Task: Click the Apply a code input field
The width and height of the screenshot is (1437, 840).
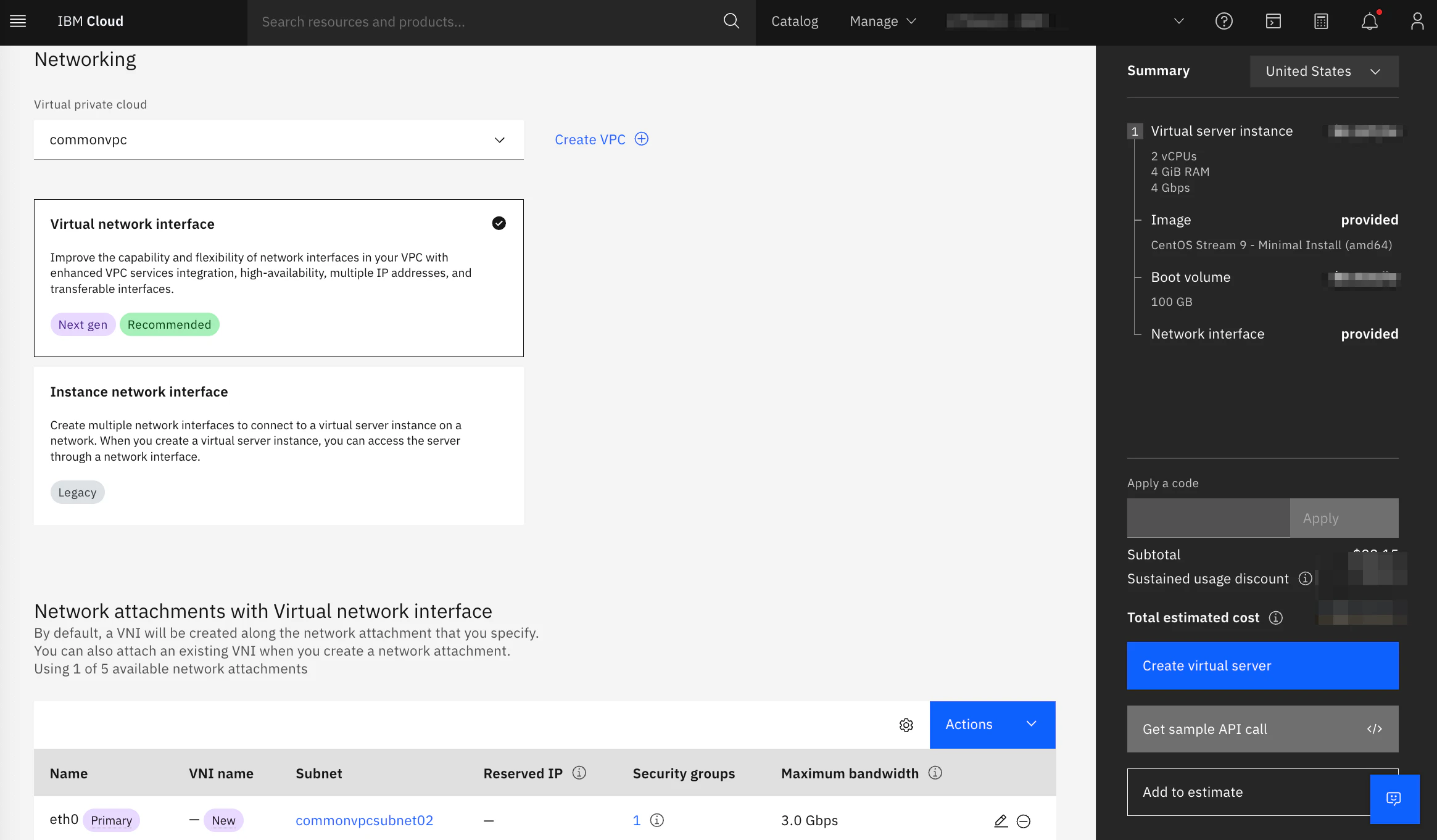Action: coord(1208,518)
